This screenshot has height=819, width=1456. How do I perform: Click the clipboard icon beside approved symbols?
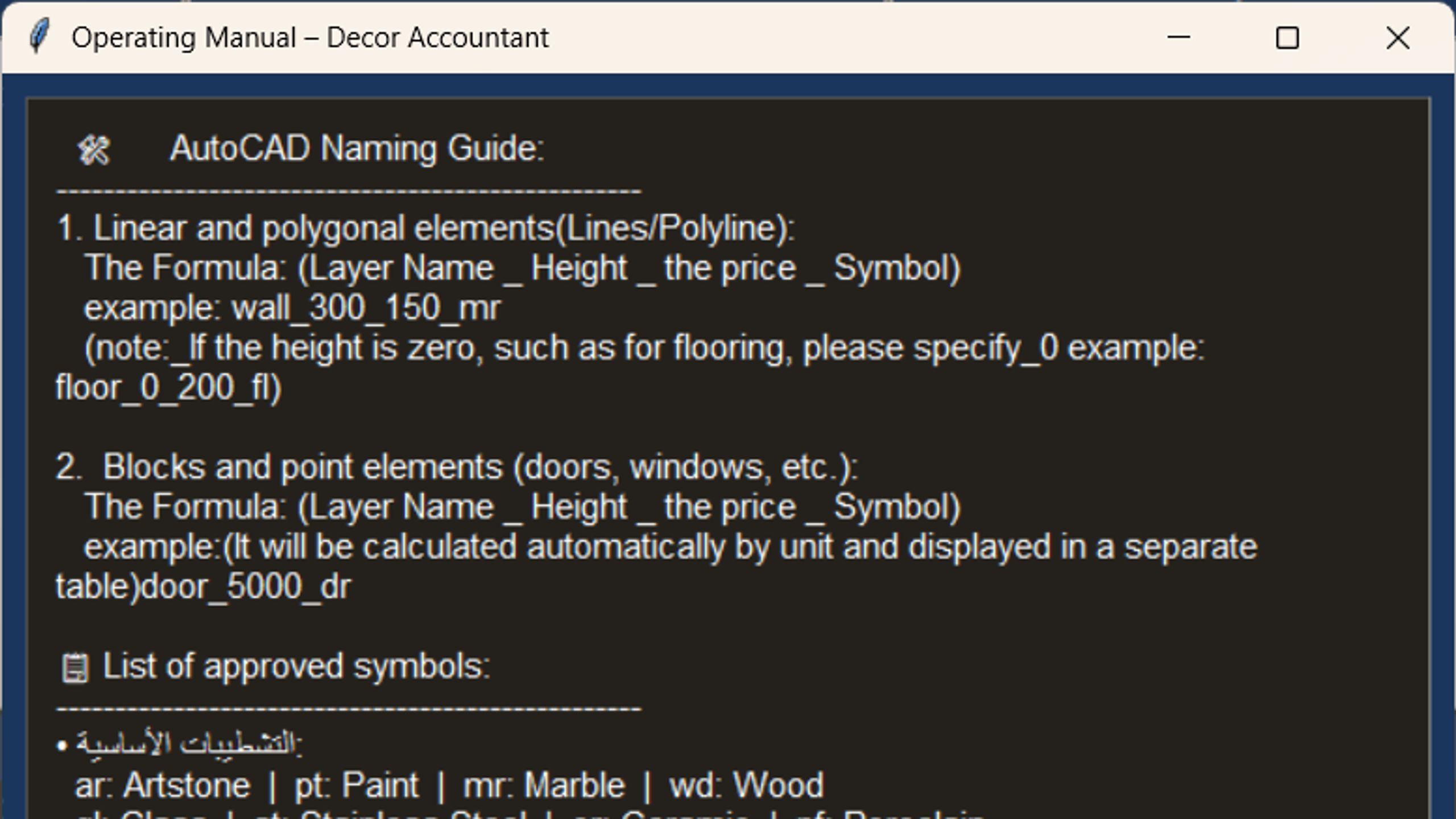coord(75,668)
